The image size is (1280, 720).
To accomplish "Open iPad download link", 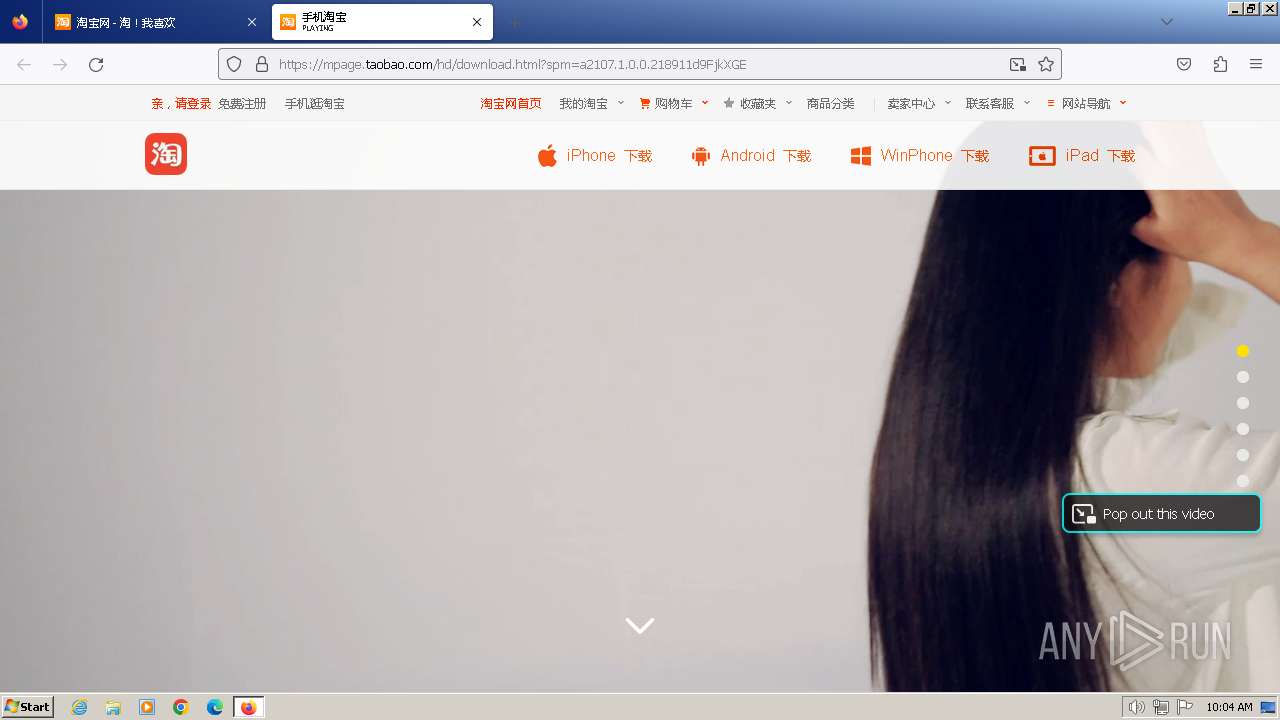I will pyautogui.click(x=1082, y=156).
